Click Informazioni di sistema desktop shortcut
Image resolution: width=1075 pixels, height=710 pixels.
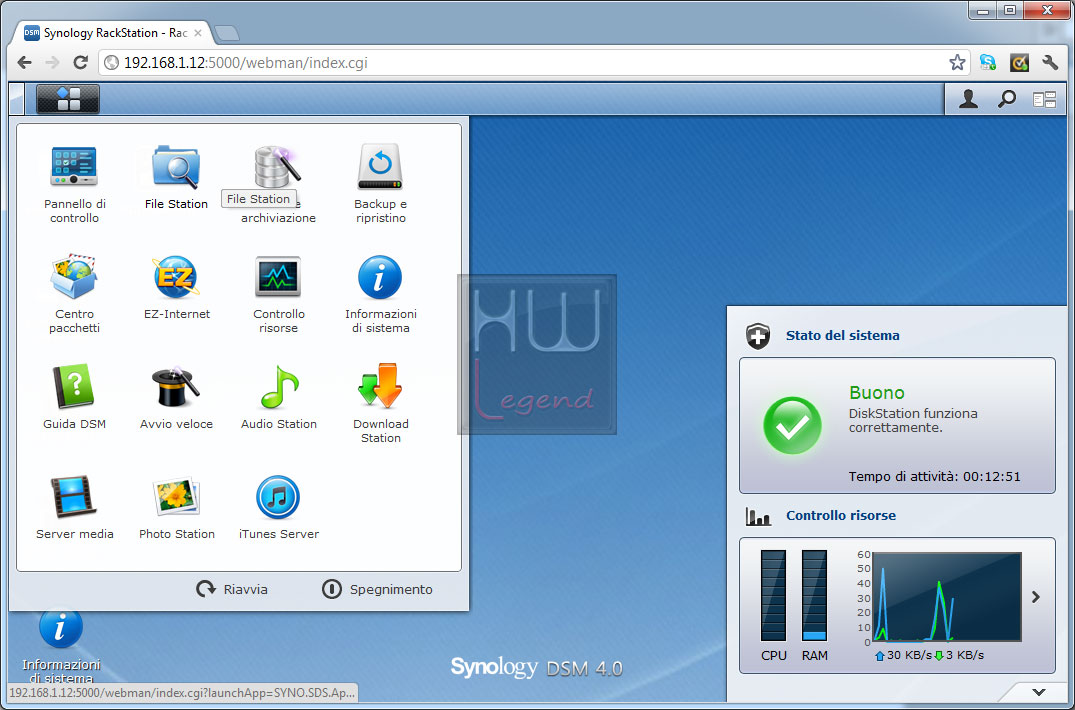point(60,644)
